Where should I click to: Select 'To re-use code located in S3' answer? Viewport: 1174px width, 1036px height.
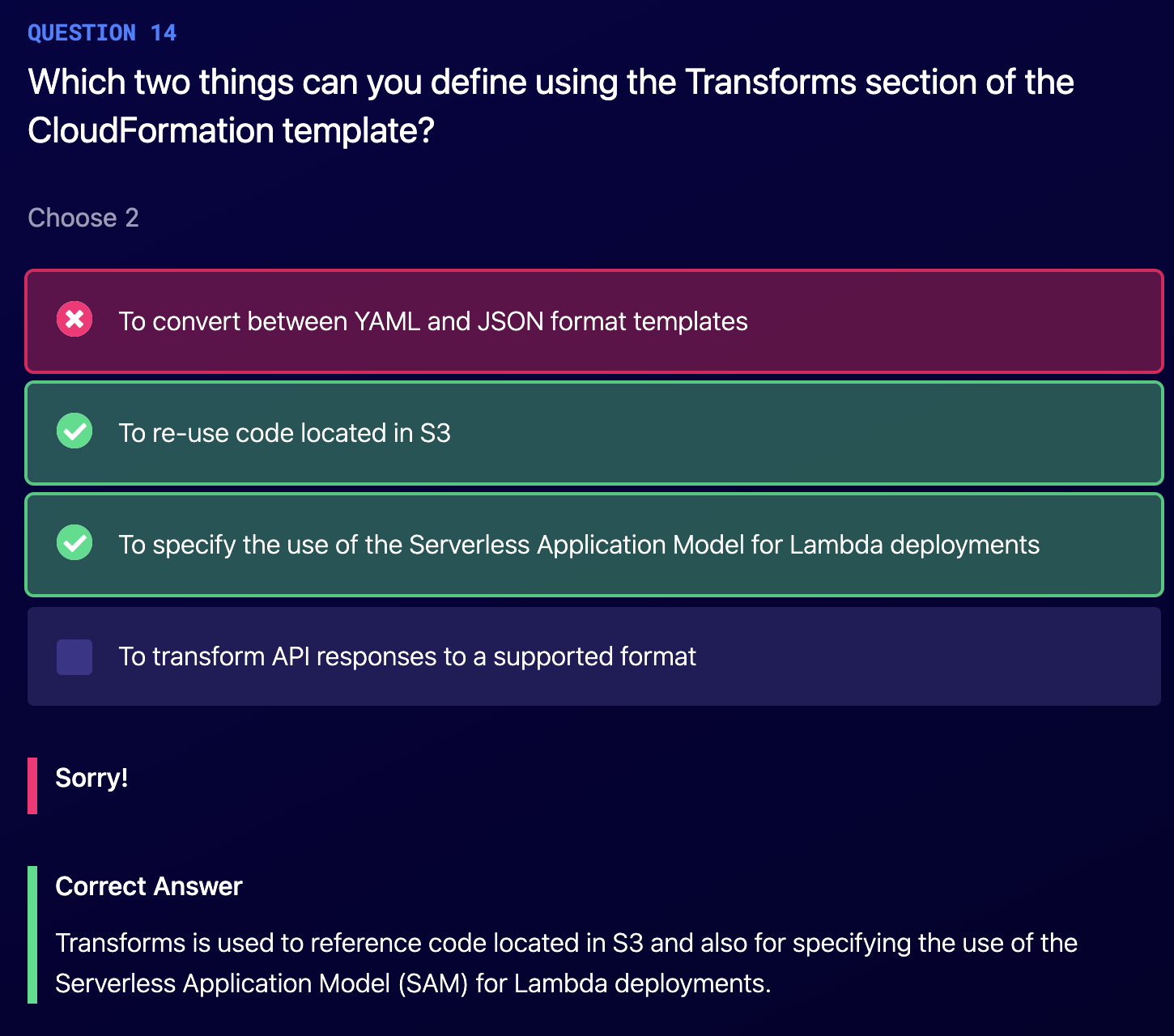[x=594, y=433]
